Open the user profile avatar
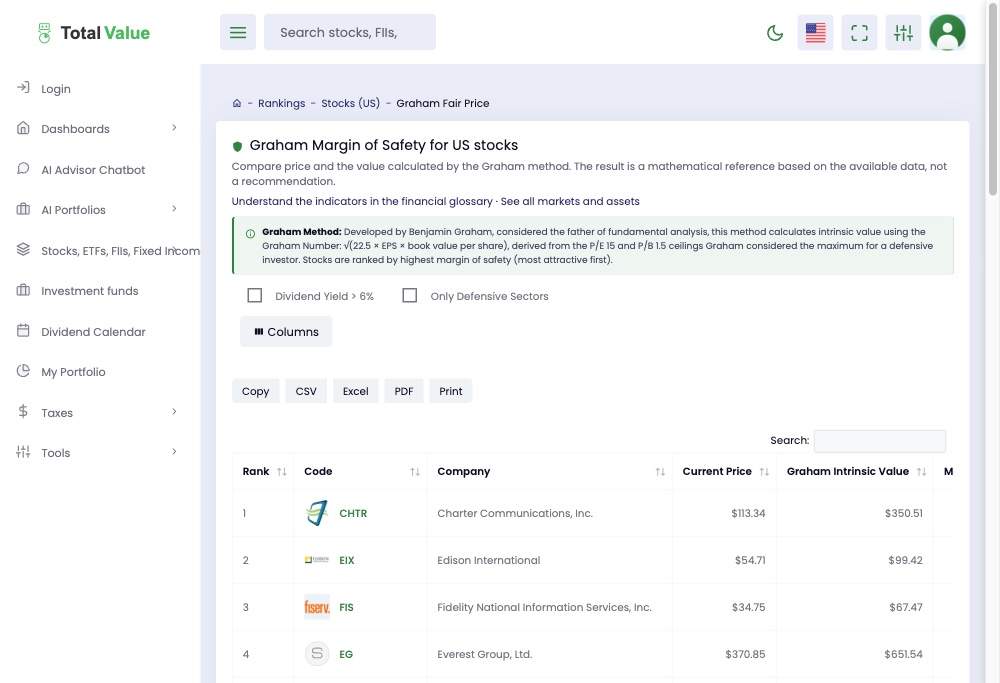This screenshot has height=683, width=1000. (x=947, y=33)
